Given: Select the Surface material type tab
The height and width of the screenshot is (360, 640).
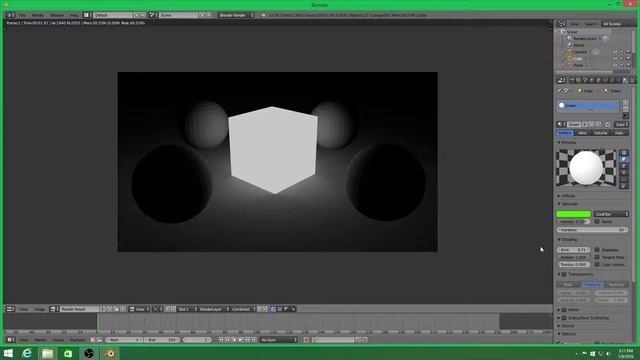Looking at the screenshot, I should (x=565, y=133).
